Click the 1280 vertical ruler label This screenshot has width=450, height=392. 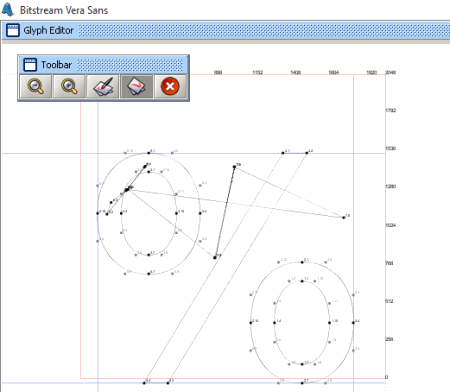pyautogui.click(x=391, y=186)
